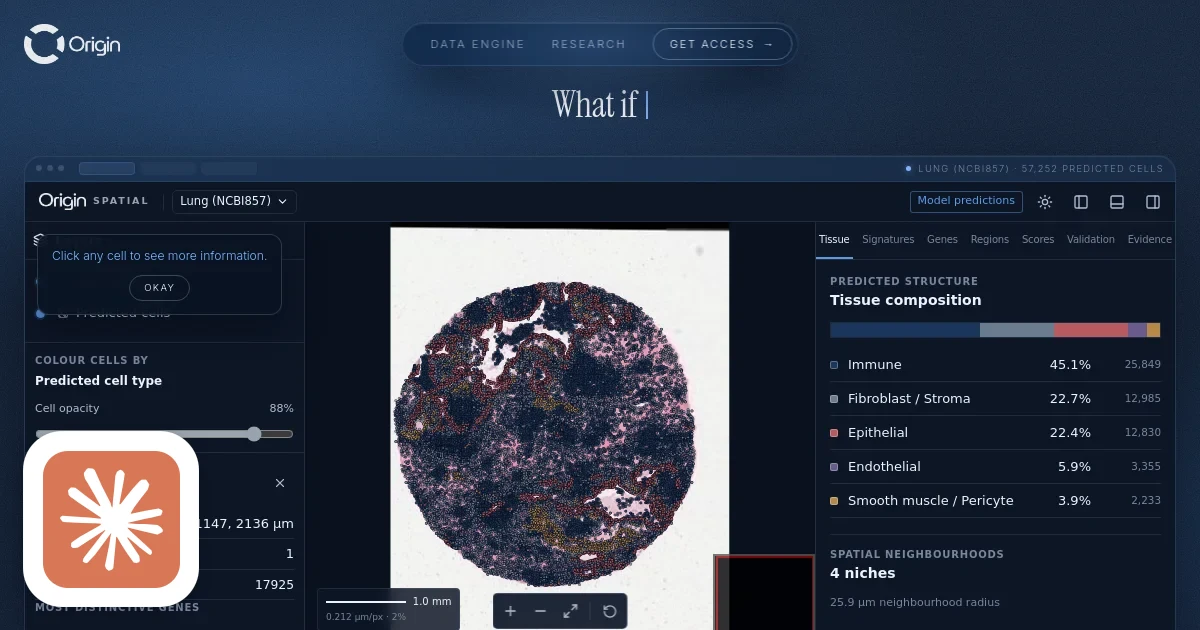The image size is (1200, 630).
Task: Click the 12,985 cell count value
Action: [x=1143, y=399]
